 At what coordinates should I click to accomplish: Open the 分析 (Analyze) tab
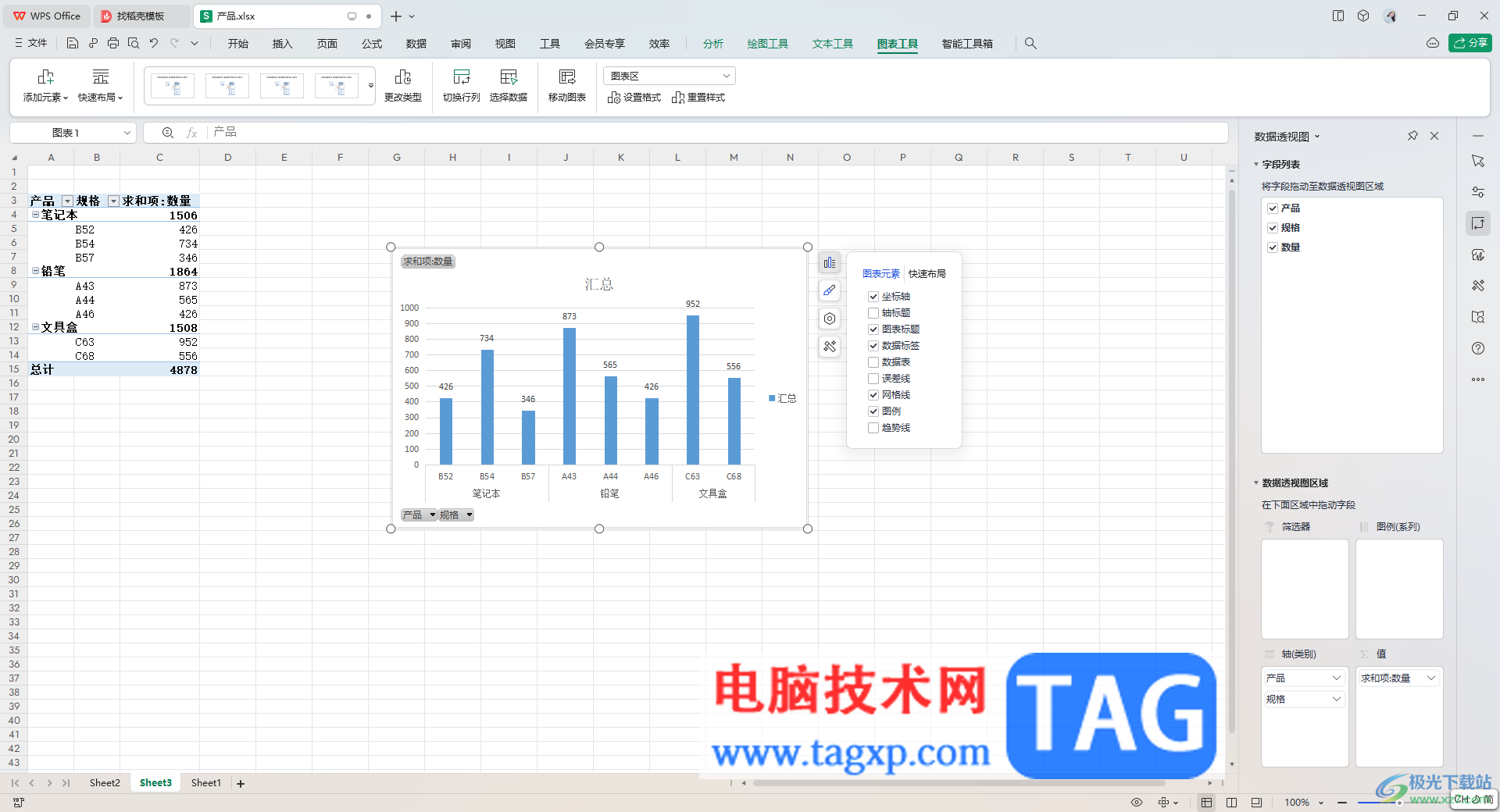pos(713,44)
